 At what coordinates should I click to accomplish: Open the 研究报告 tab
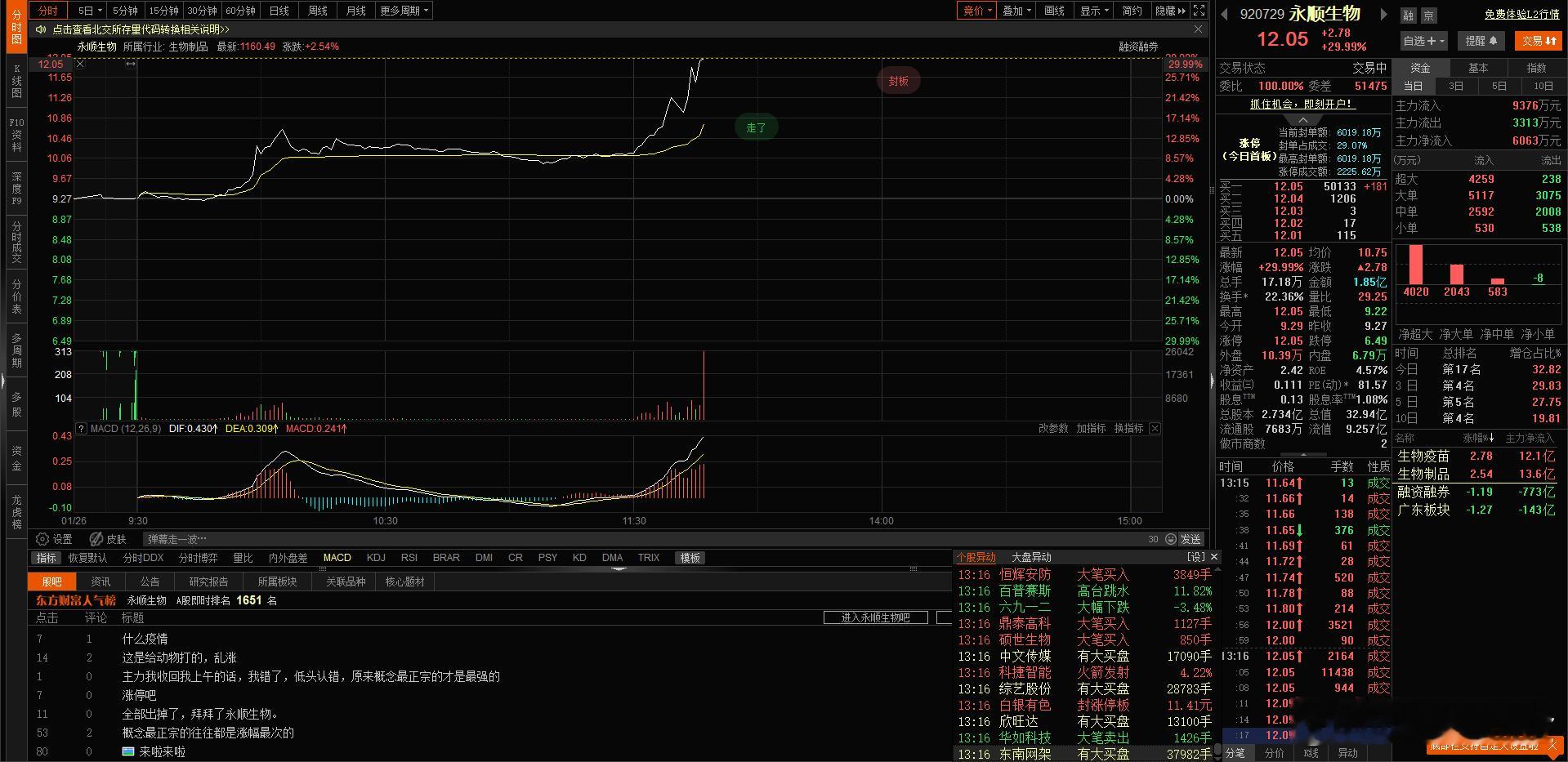point(208,582)
